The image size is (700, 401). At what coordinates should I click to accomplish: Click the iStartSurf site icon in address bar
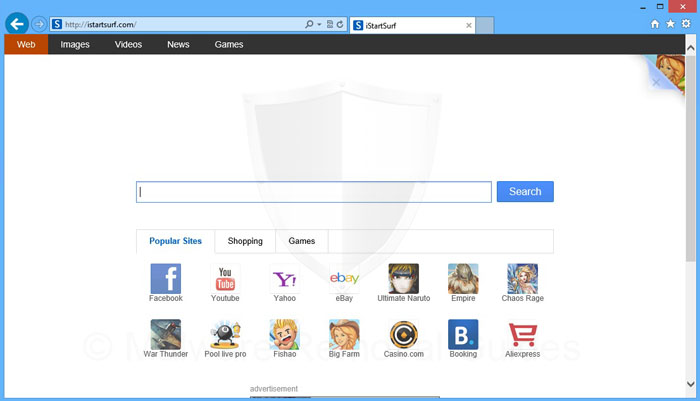coord(57,24)
